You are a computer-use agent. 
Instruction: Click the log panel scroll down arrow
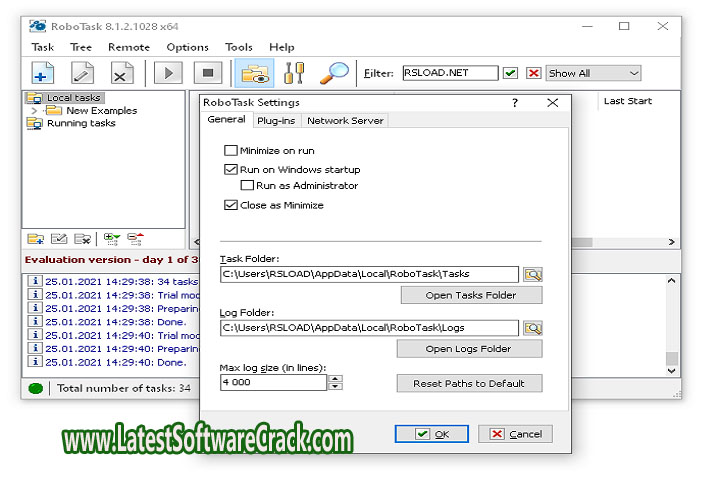671,371
